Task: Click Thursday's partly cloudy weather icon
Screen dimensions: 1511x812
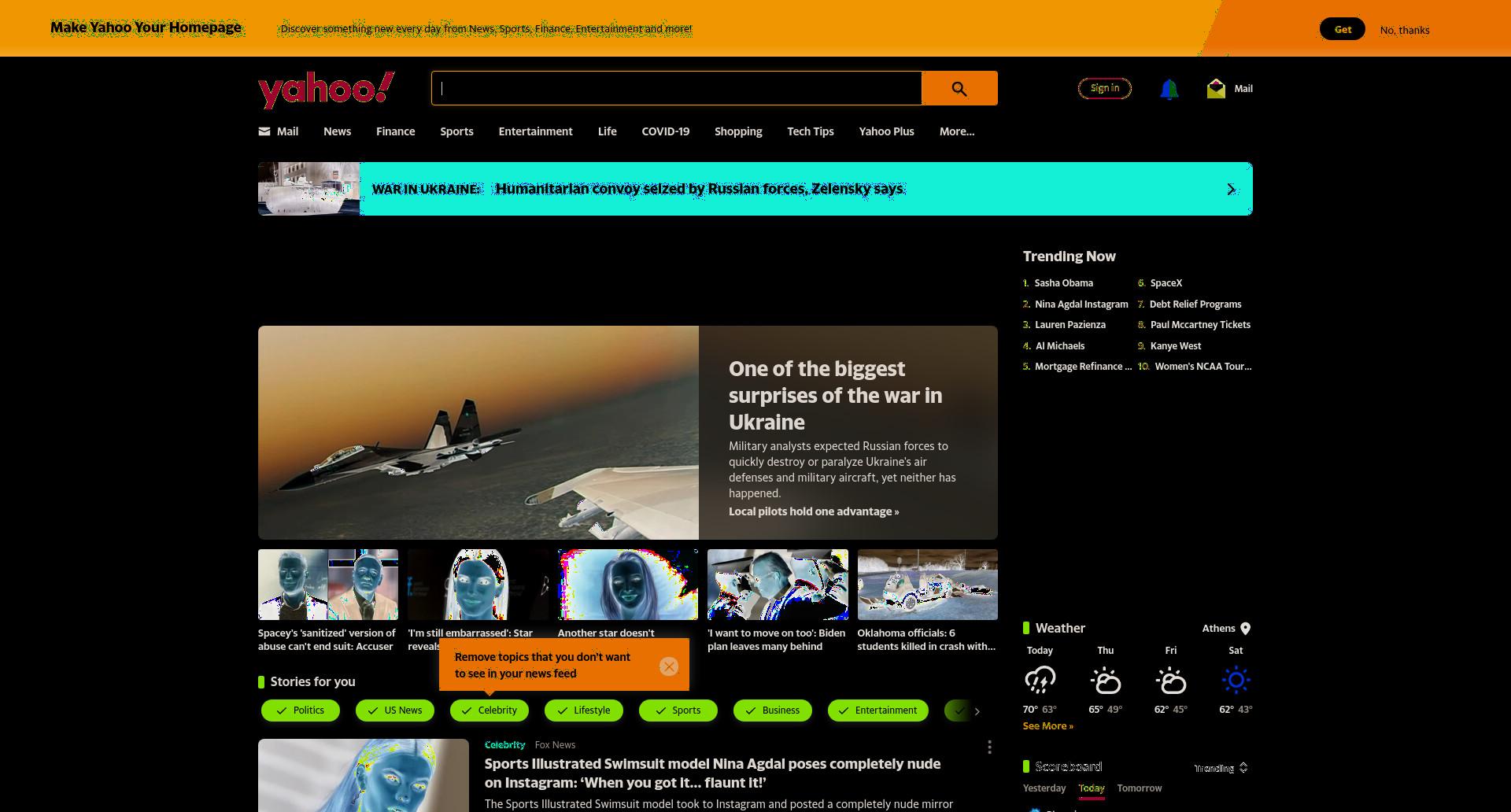Action: (1106, 680)
